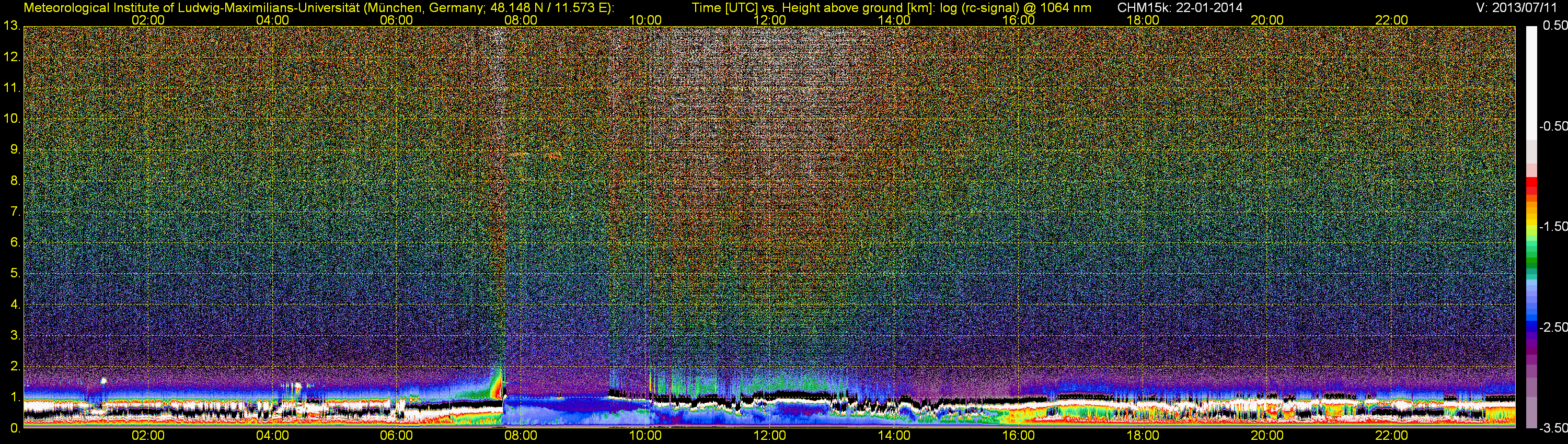Screen dimensions: 1568x444
Task: Click the 12:00 label on the bottom time axis
Action: coord(769,436)
